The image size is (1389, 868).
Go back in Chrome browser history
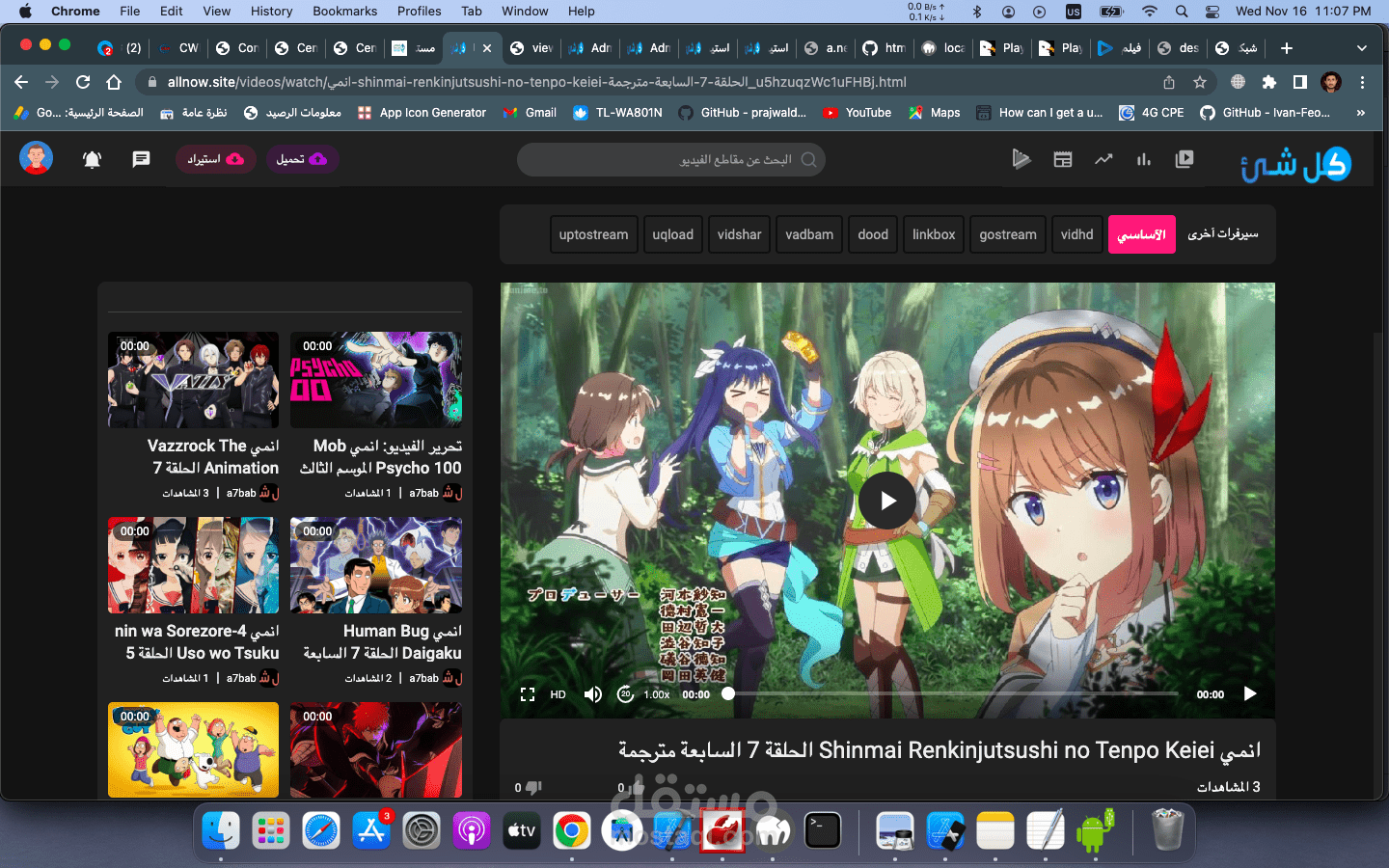(x=21, y=82)
